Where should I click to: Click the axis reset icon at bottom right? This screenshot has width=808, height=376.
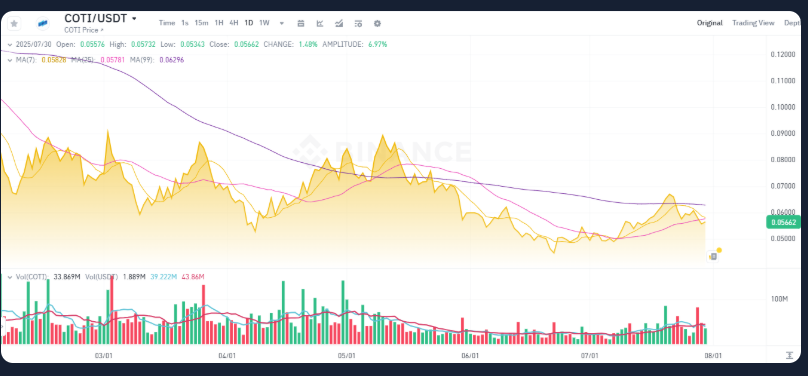(x=789, y=355)
